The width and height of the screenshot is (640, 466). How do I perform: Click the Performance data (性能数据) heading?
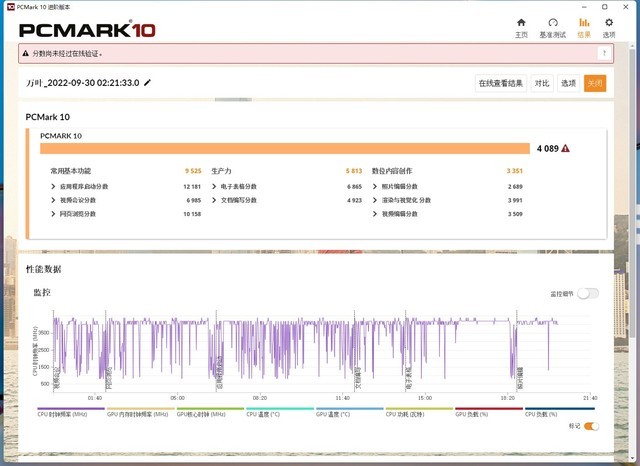tap(44, 269)
